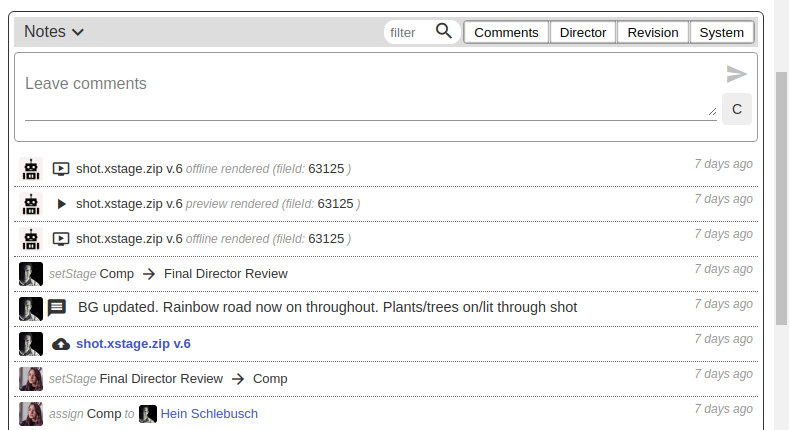Toggle the System filter

pos(721,32)
